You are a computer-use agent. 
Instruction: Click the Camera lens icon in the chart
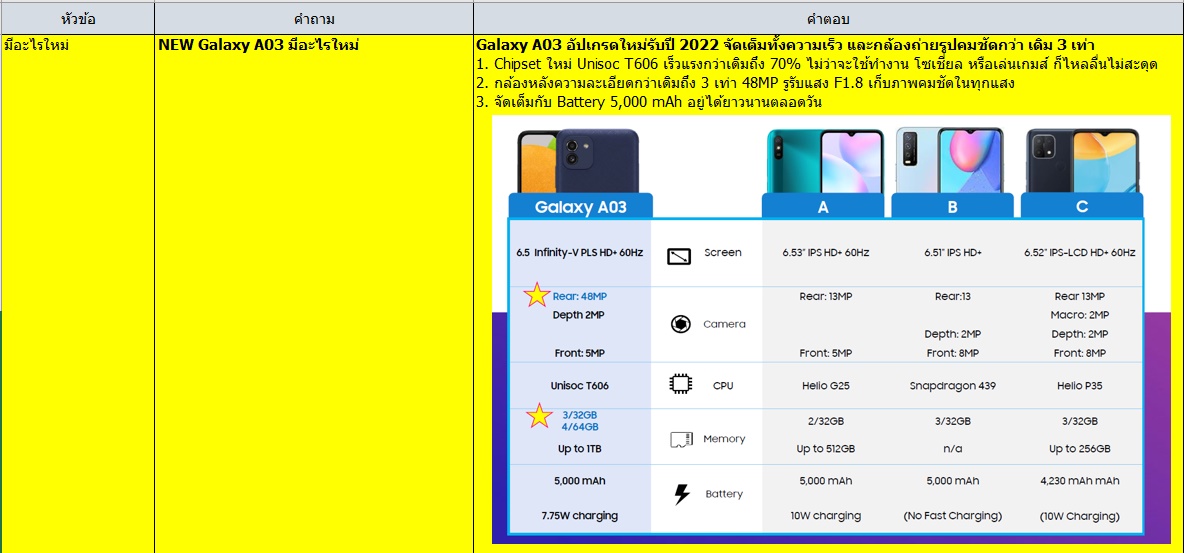(x=680, y=324)
